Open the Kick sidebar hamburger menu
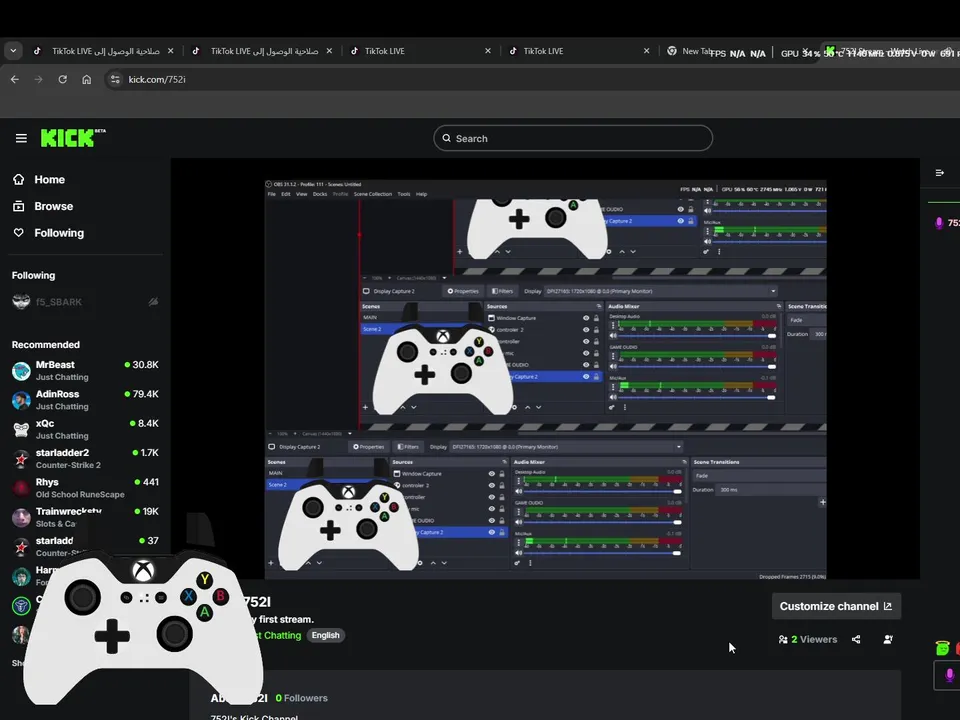 click(x=21, y=138)
